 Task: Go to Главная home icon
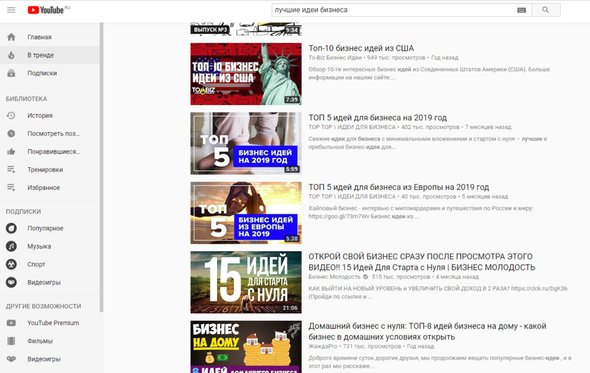(11, 37)
